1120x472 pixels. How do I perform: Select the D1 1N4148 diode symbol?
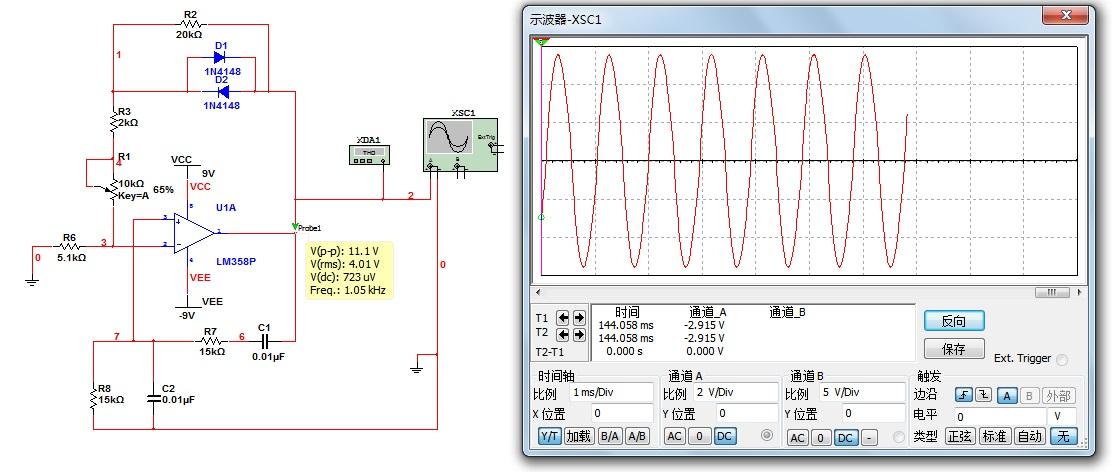coord(219,58)
